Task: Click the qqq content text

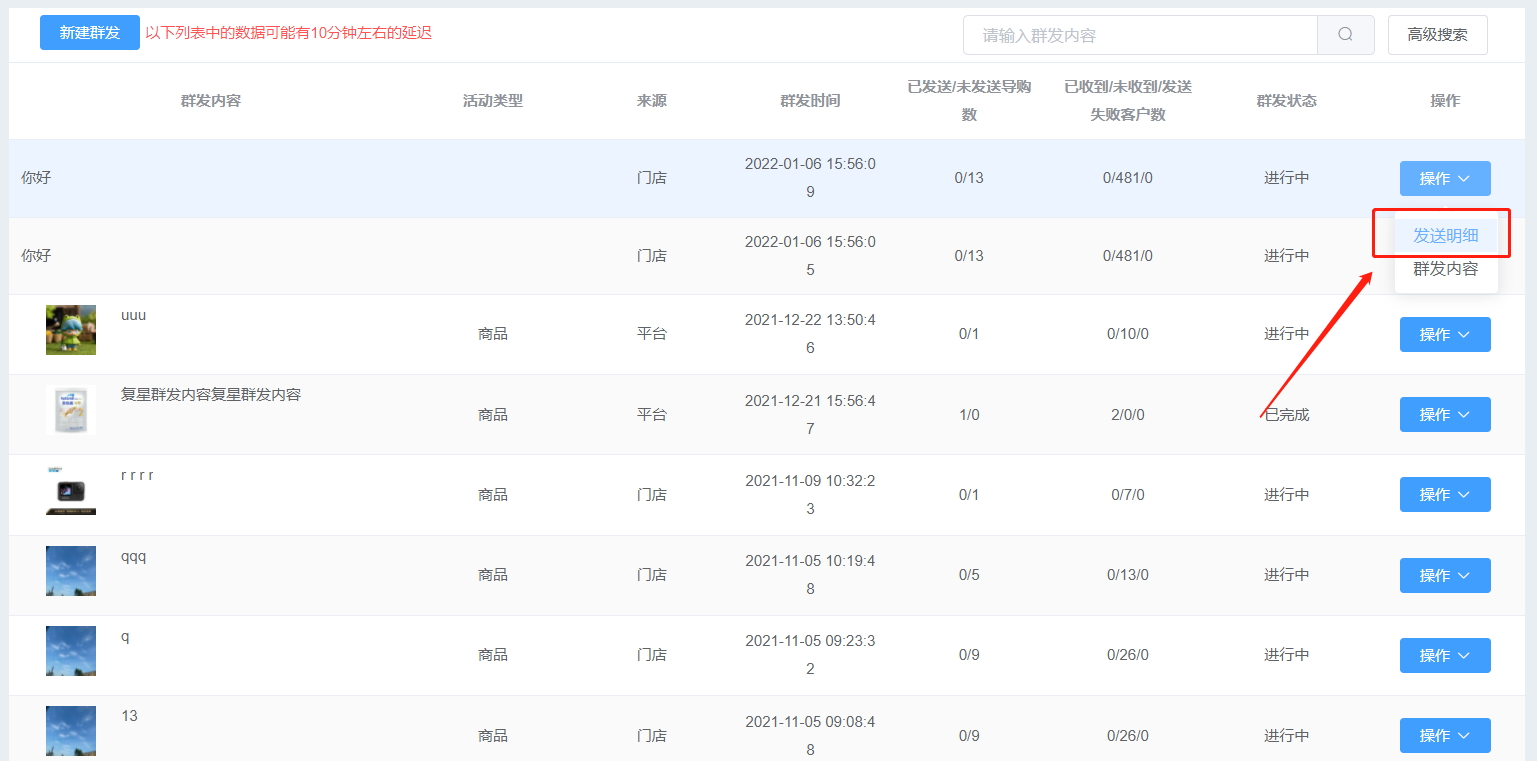Action: pyautogui.click(x=134, y=557)
